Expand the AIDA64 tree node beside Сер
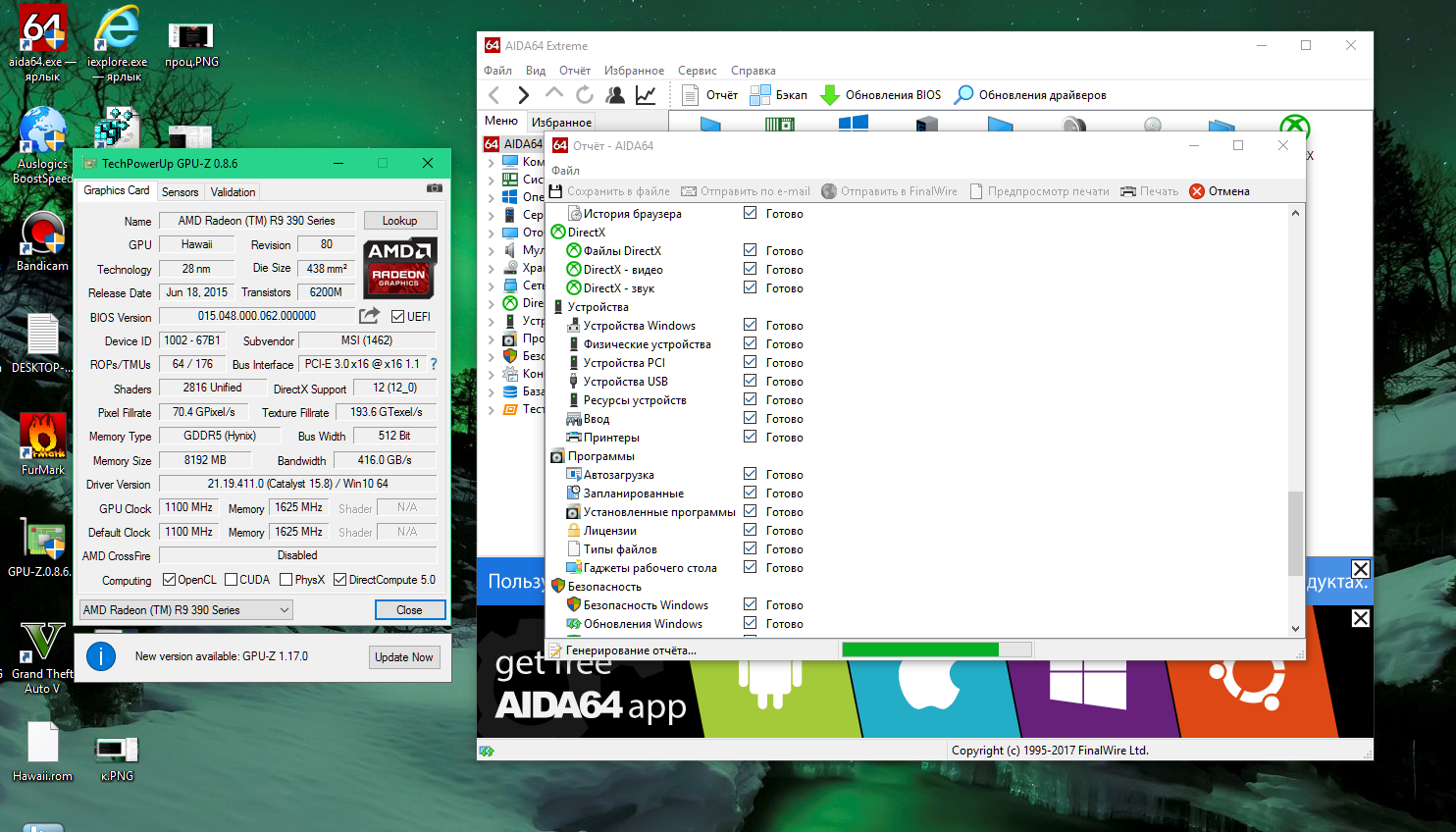 tap(492, 215)
